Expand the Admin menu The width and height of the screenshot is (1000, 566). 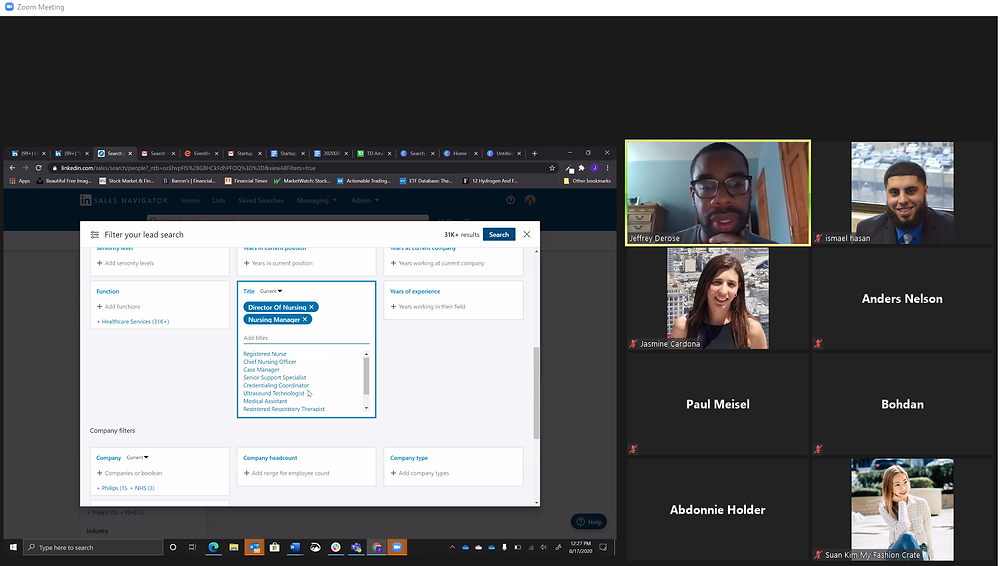365,200
